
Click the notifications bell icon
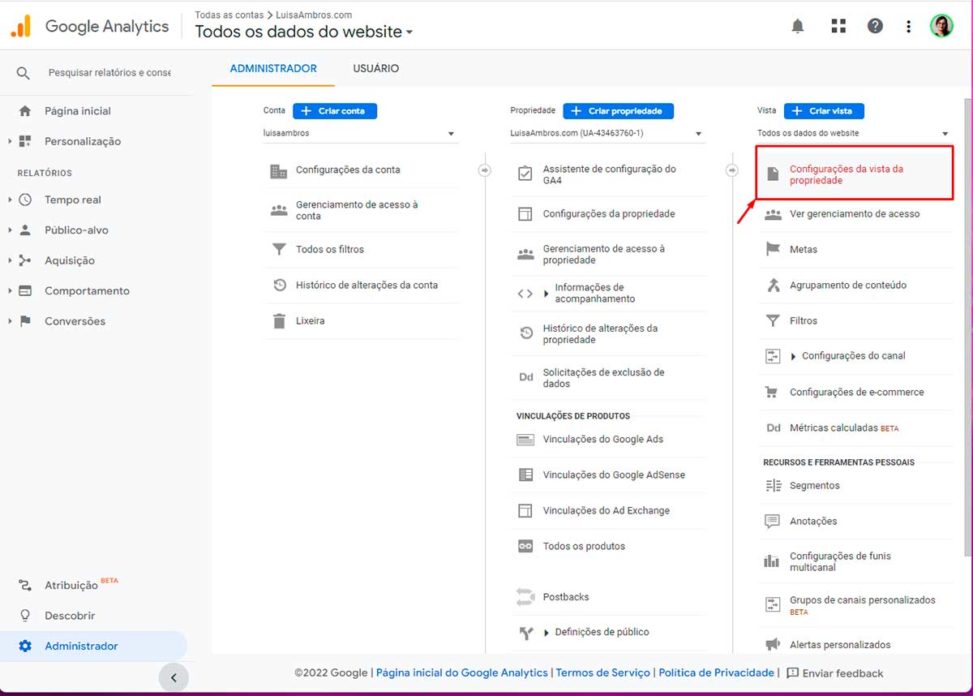pos(797,27)
